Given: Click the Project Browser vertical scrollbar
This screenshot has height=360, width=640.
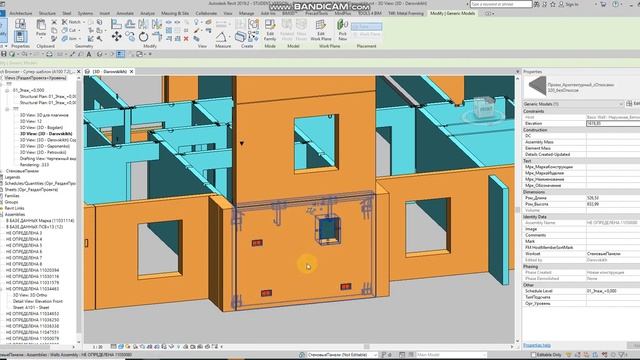Looking at the screenshot, I should click(x=79, y=208).
